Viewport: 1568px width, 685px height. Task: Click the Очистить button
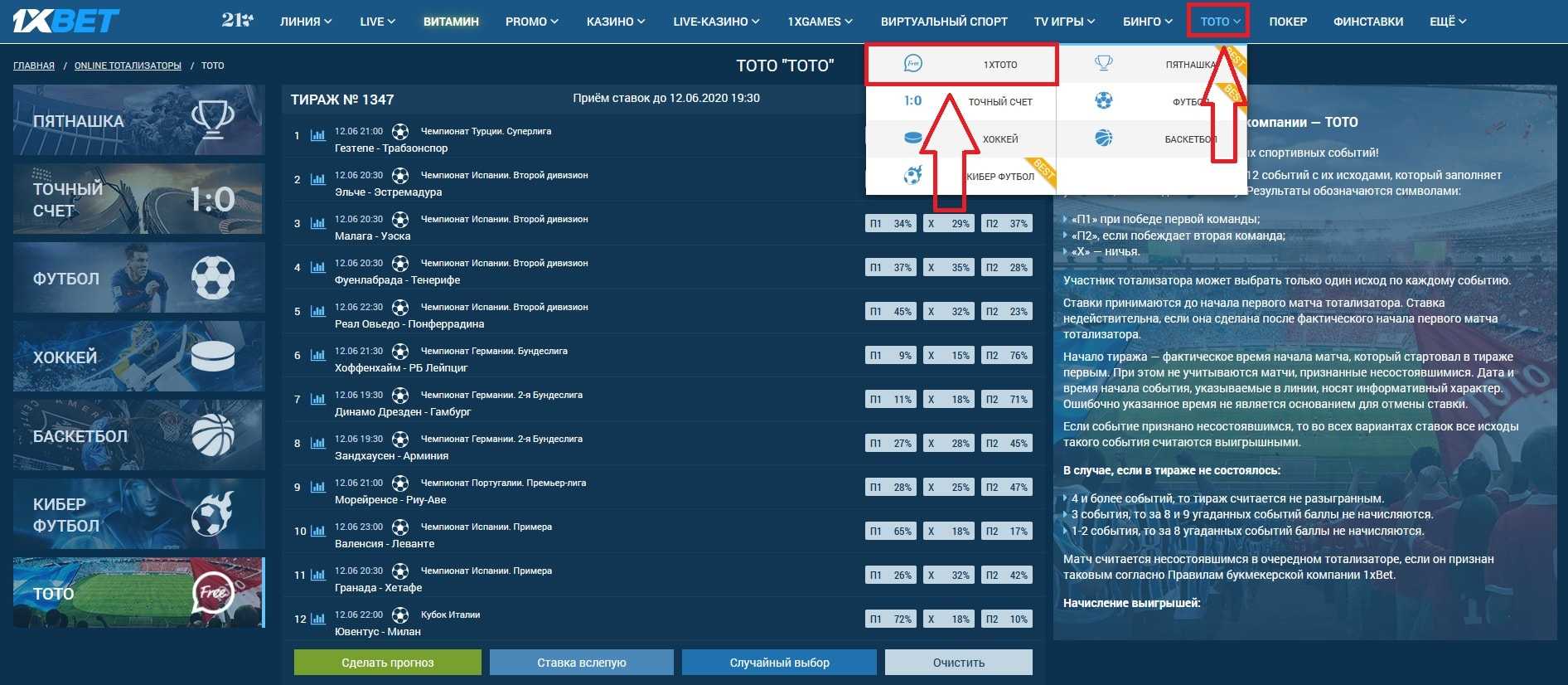point(959,663)
